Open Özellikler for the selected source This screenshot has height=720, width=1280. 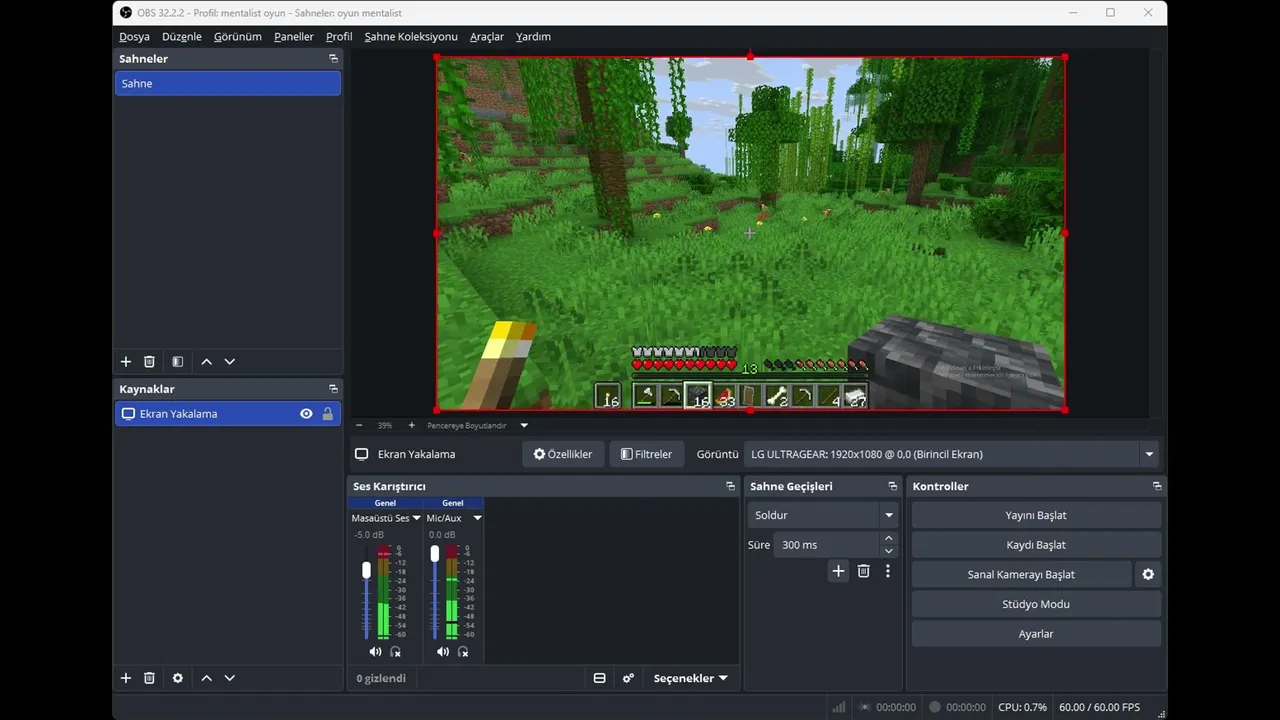(x=563, y=454)
